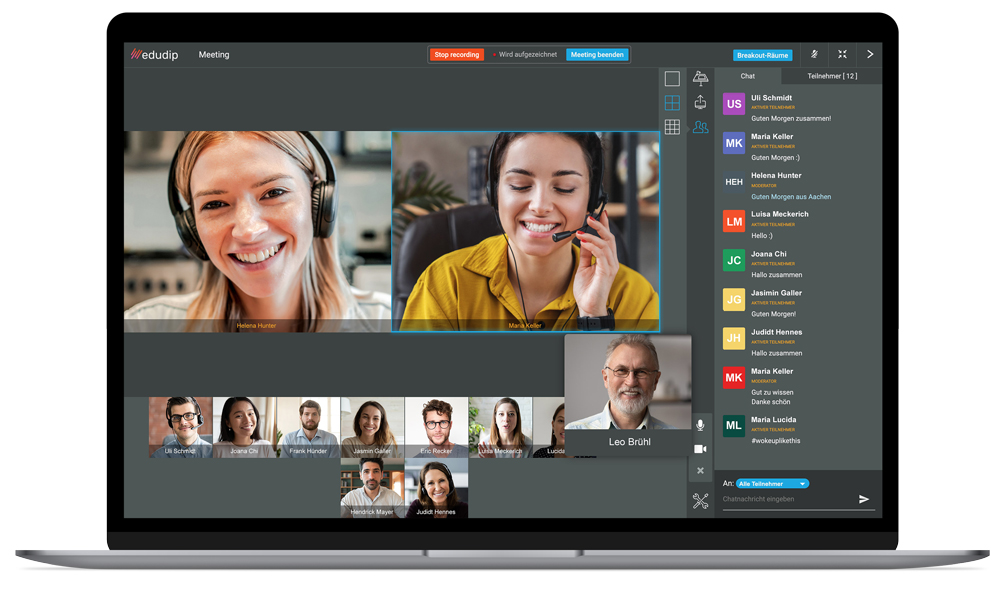Collapse the sidebar with the right chevron
1000x606 pixels.
tap(870, 55)
